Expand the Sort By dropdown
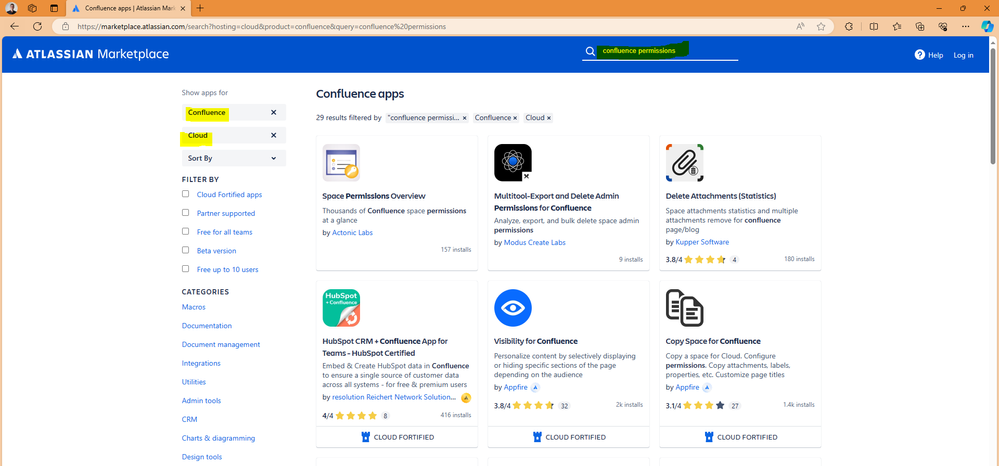 tap(234, 158)
